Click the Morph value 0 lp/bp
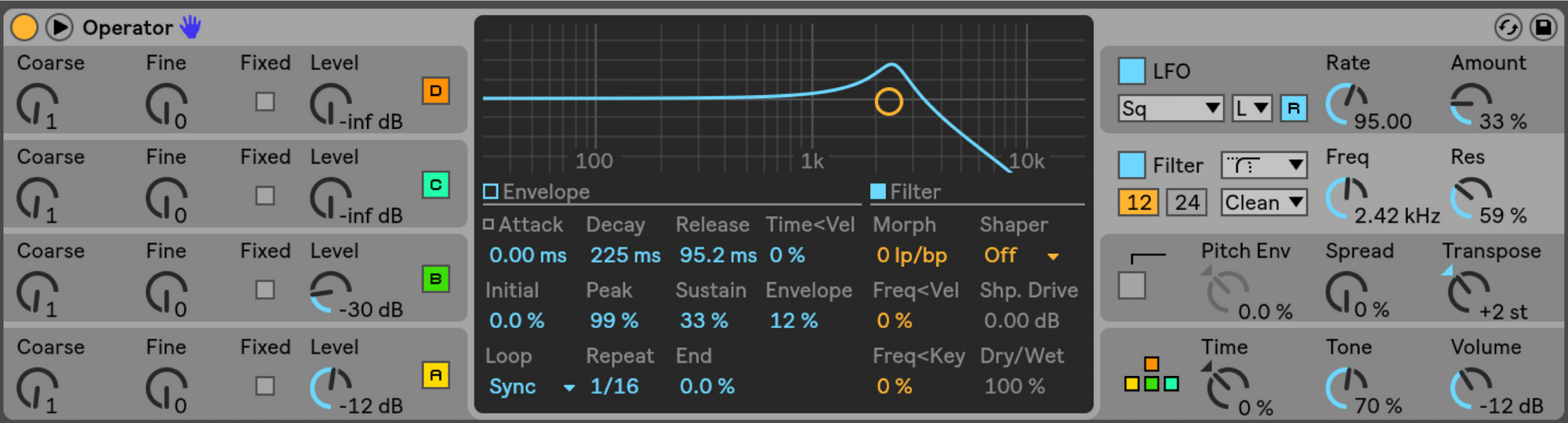 coord(912,255)
